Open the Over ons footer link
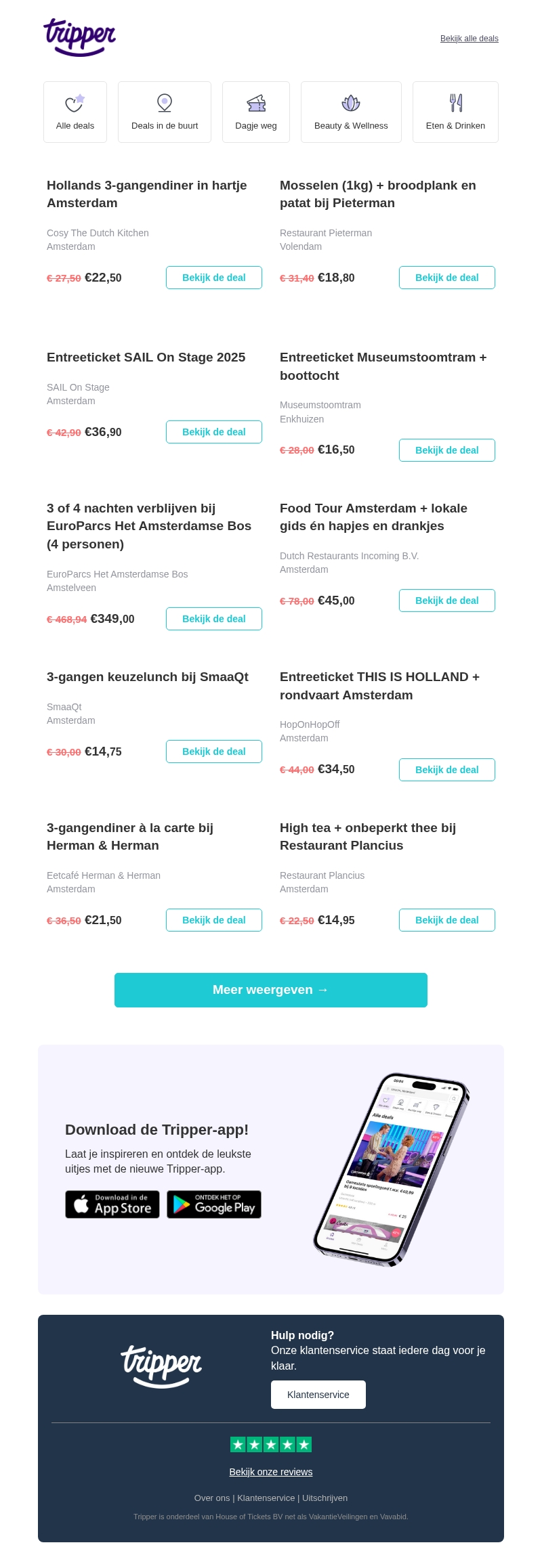The image size is (542, 1568). point(212,1498)
